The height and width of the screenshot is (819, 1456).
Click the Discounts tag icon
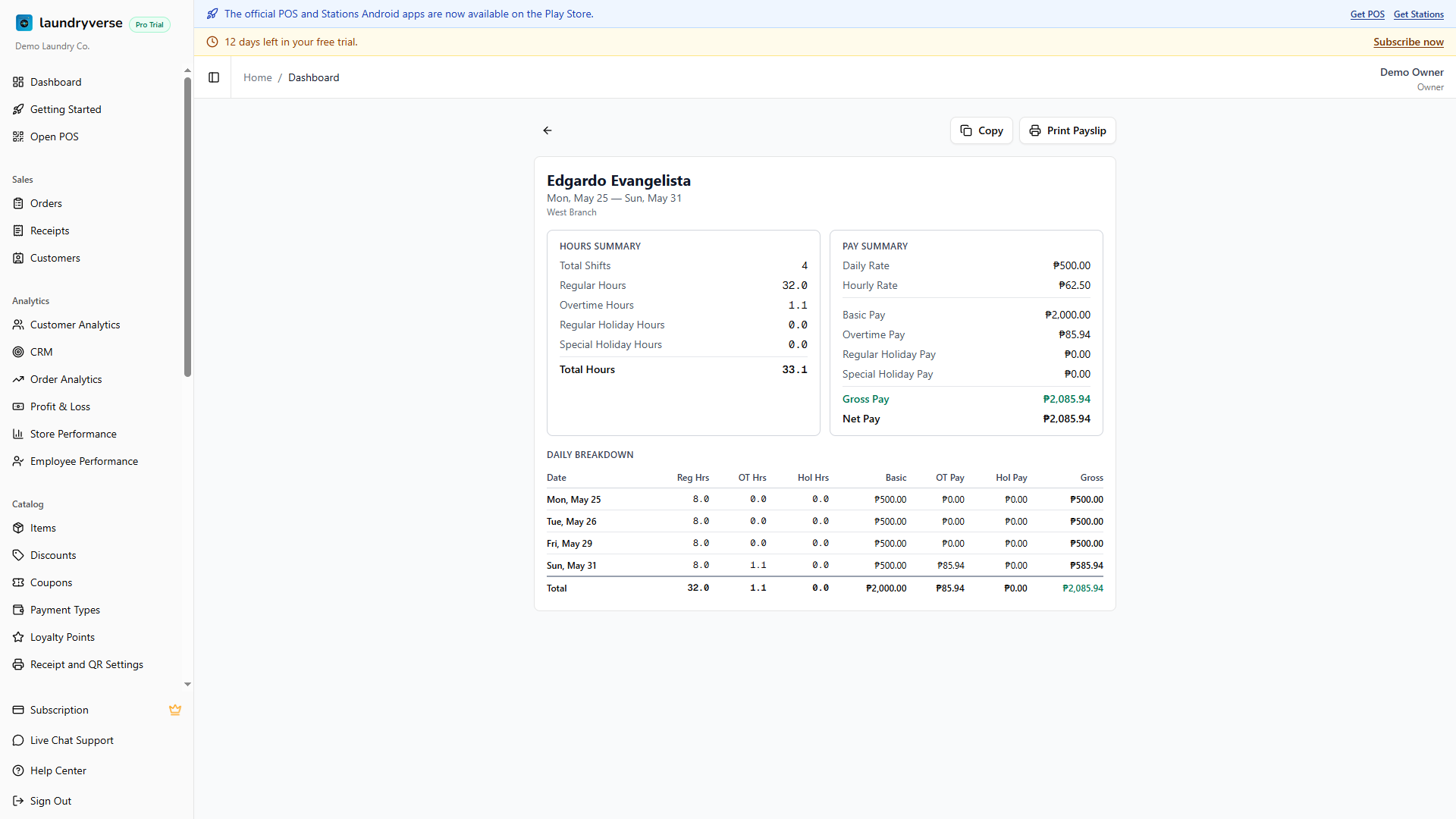click(18, 555)
